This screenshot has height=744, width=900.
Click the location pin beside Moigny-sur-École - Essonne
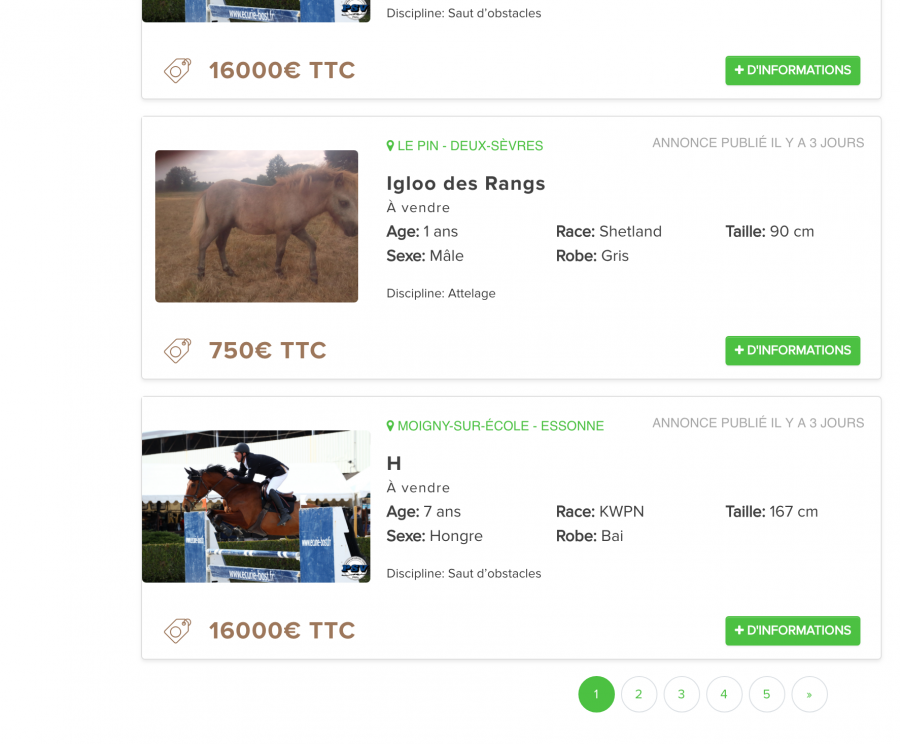coord(390,426)
